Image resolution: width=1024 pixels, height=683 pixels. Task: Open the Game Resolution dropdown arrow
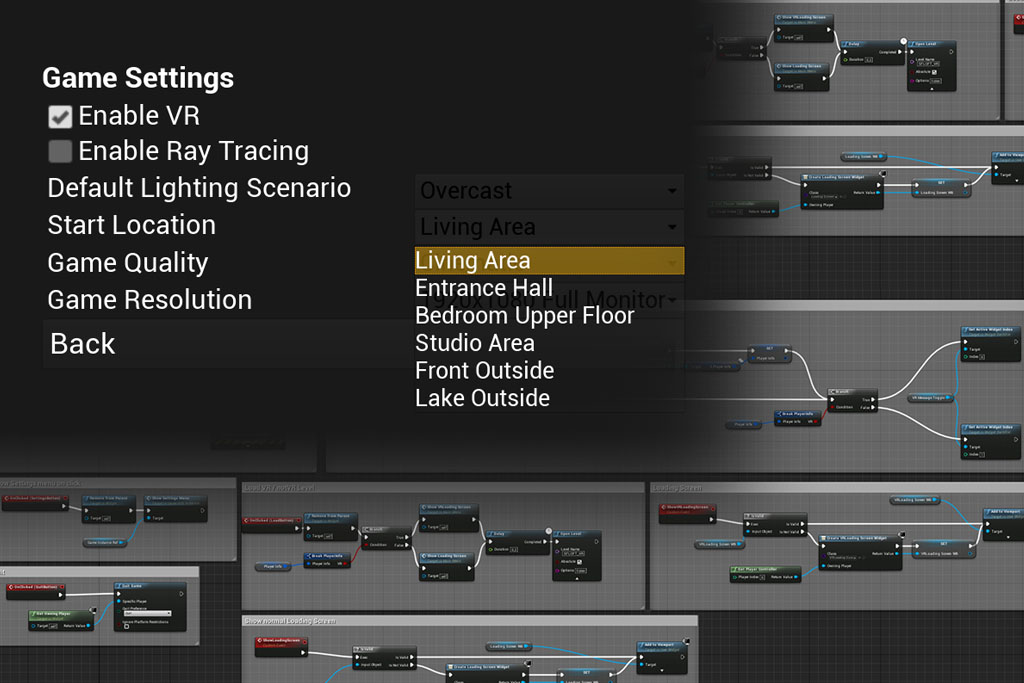point(673,300)
